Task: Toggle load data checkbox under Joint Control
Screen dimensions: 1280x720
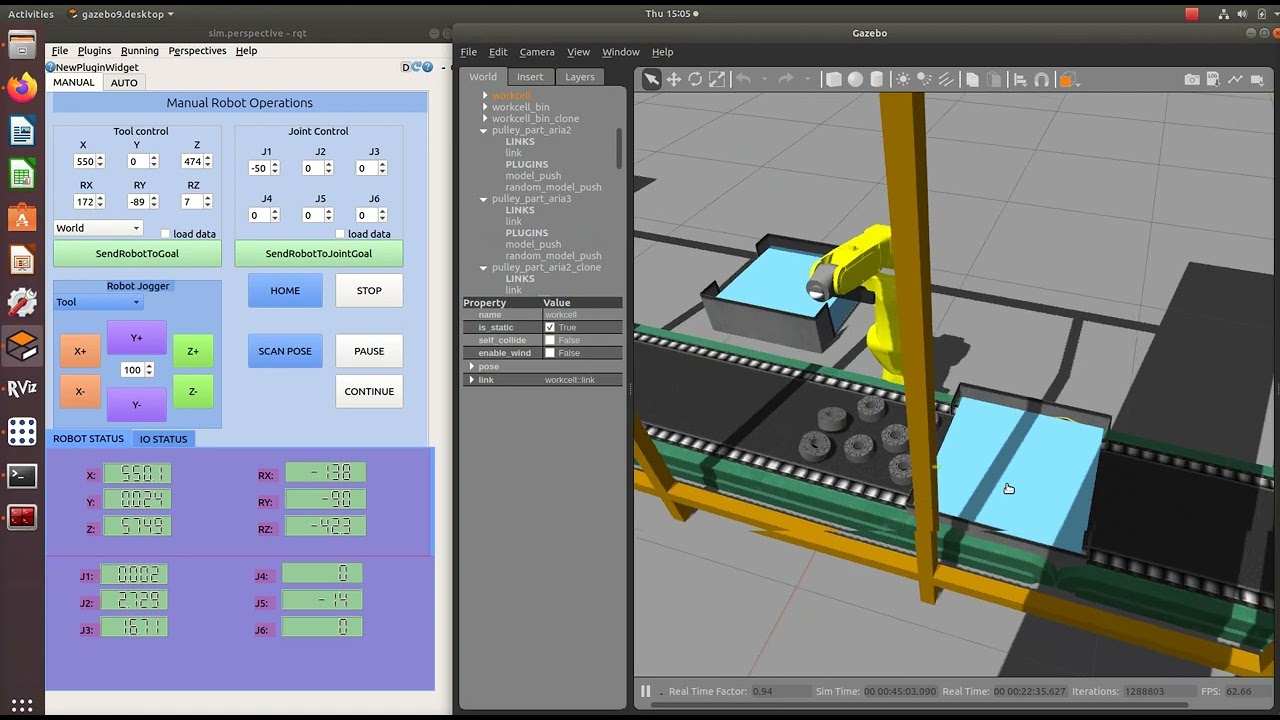Action: tap(340, 234)
